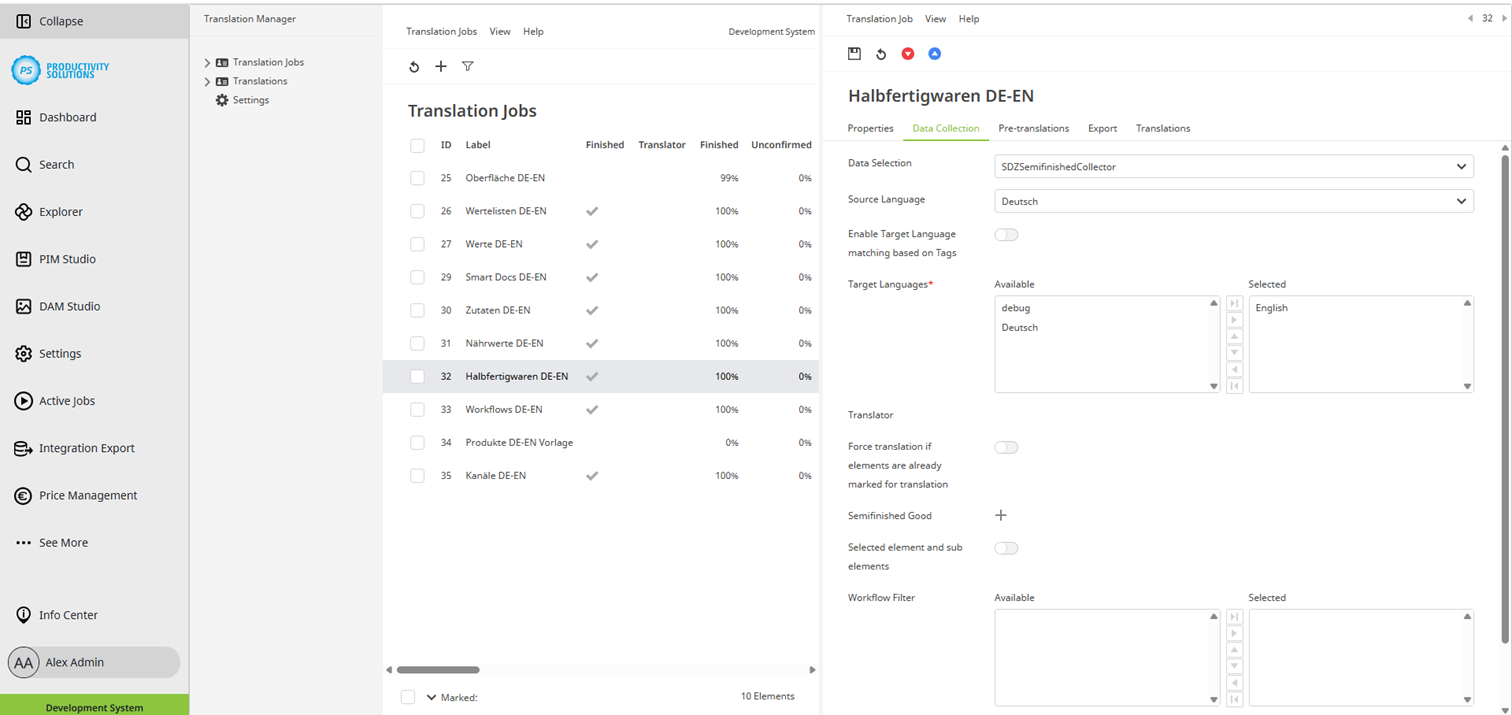Add a new translation job with plus icon

441,66
